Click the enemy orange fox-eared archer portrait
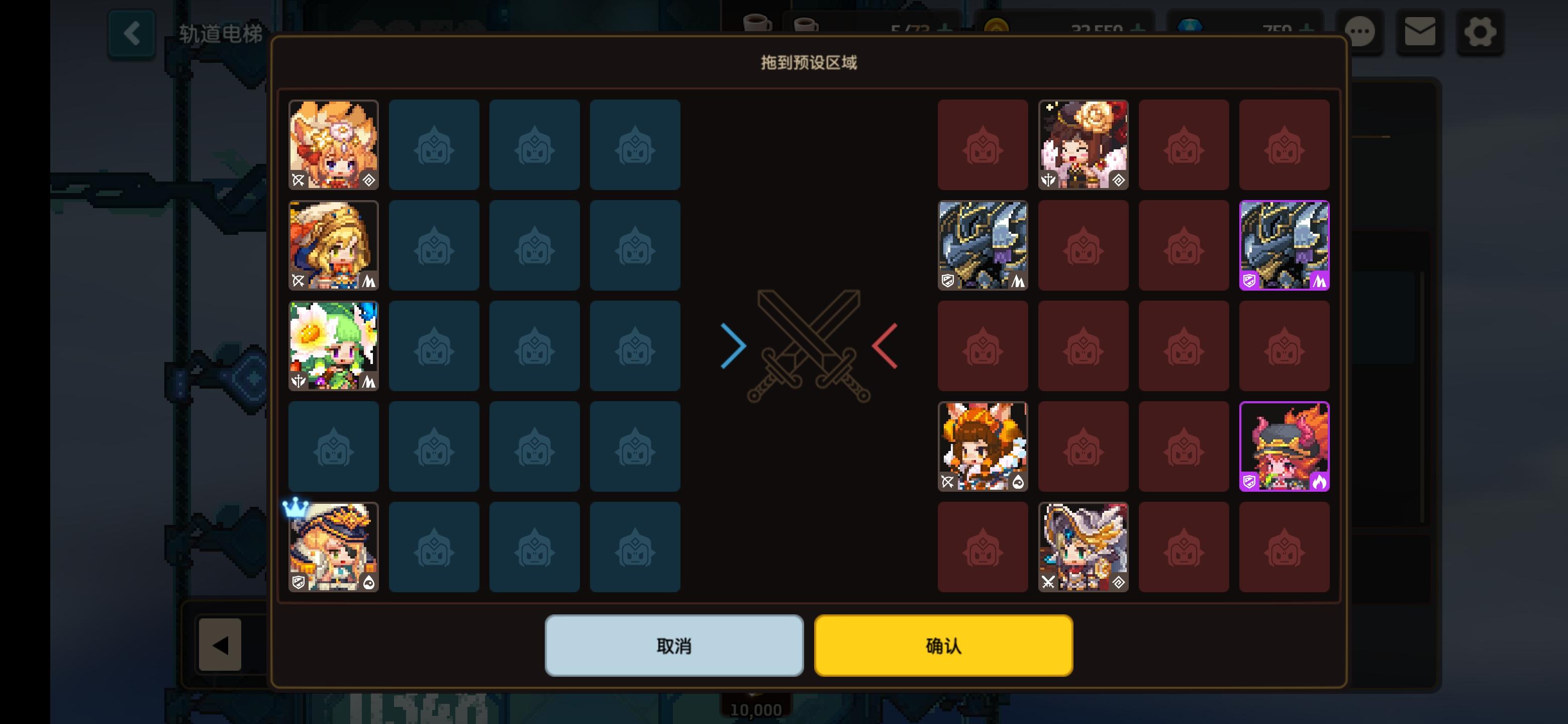 coord(983,446)
